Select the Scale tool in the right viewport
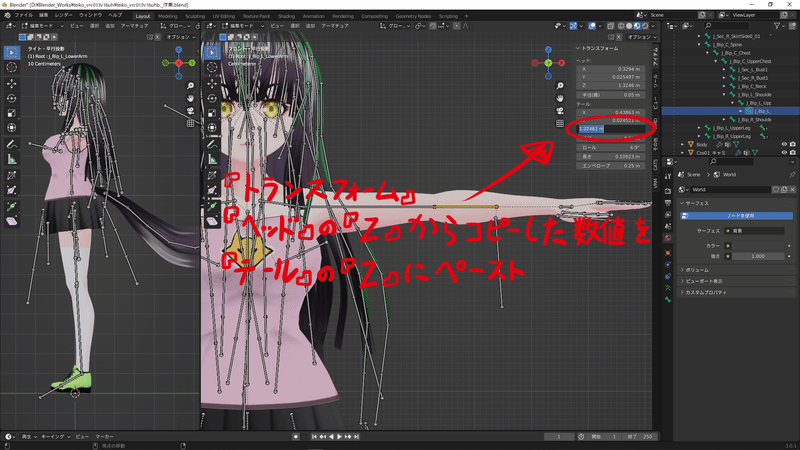 pyautogui.click(x=212, y=113)
